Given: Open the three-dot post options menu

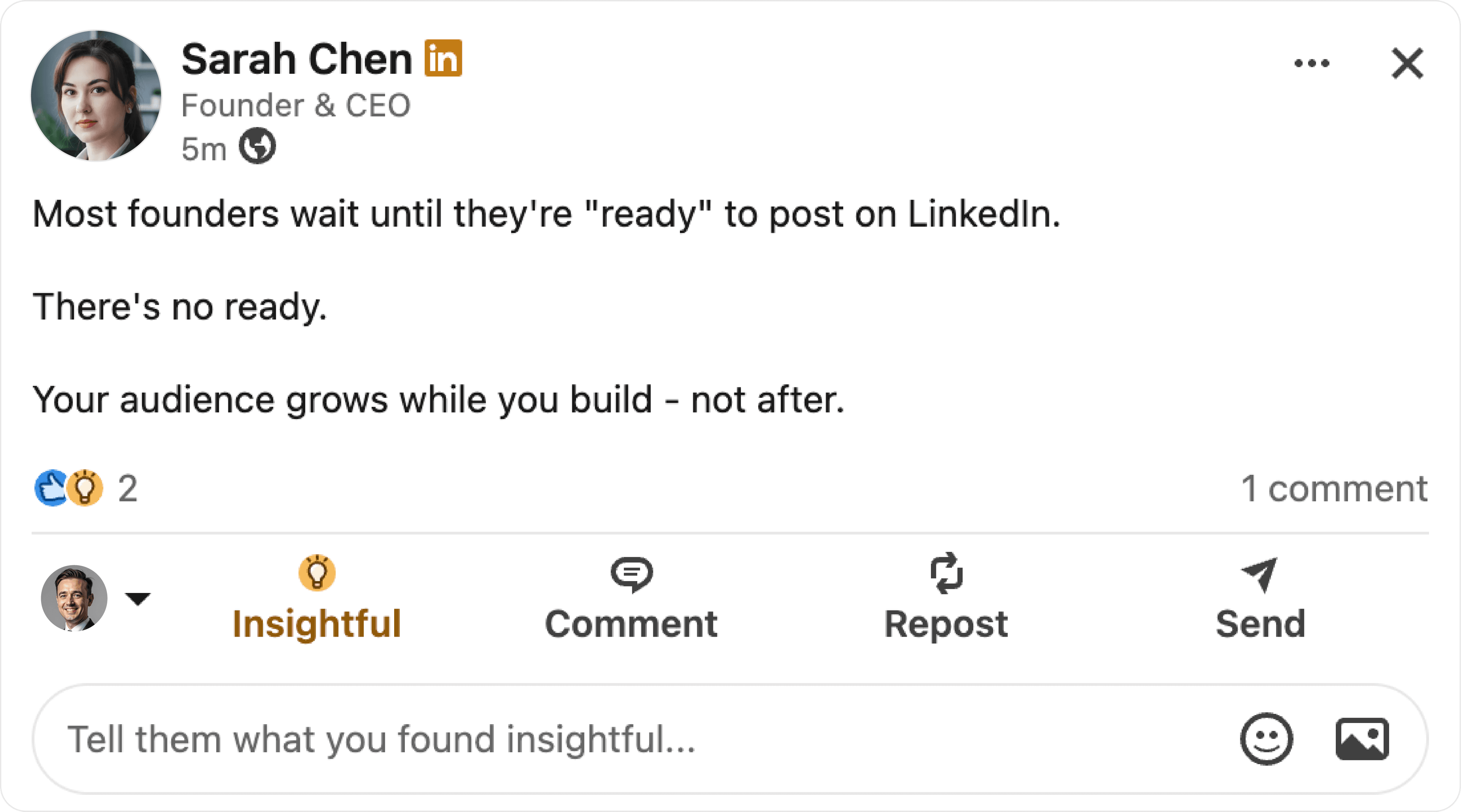Looking at the screenshot, I should coord(1313,64).
